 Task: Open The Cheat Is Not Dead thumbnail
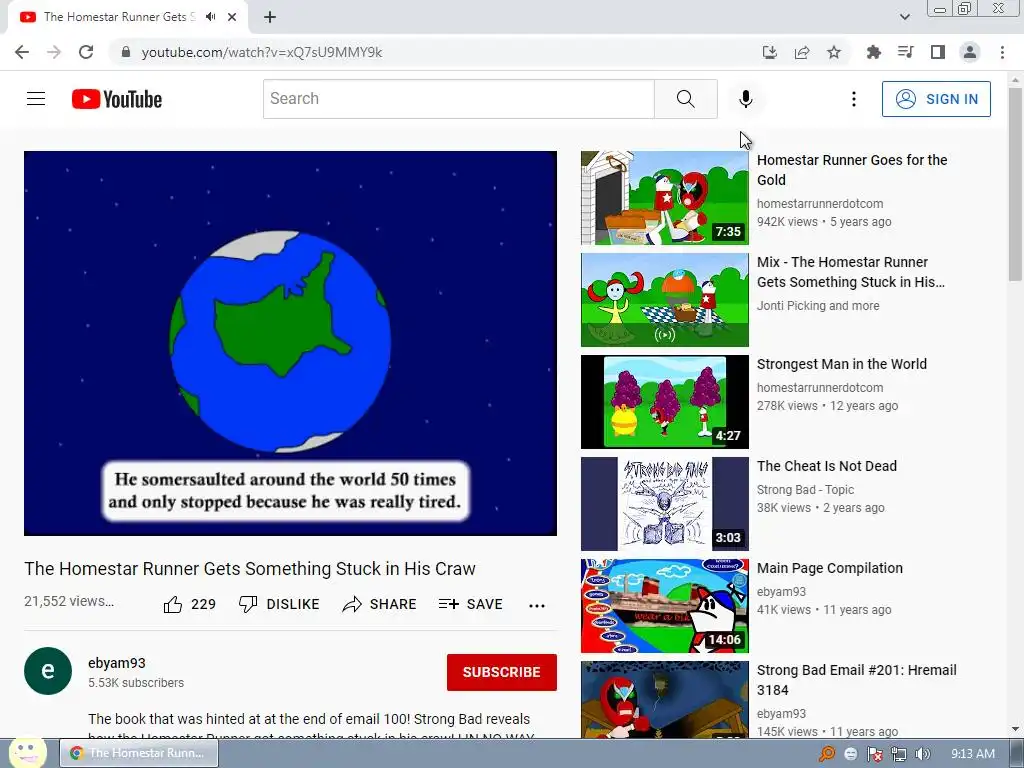pos(665,504)
